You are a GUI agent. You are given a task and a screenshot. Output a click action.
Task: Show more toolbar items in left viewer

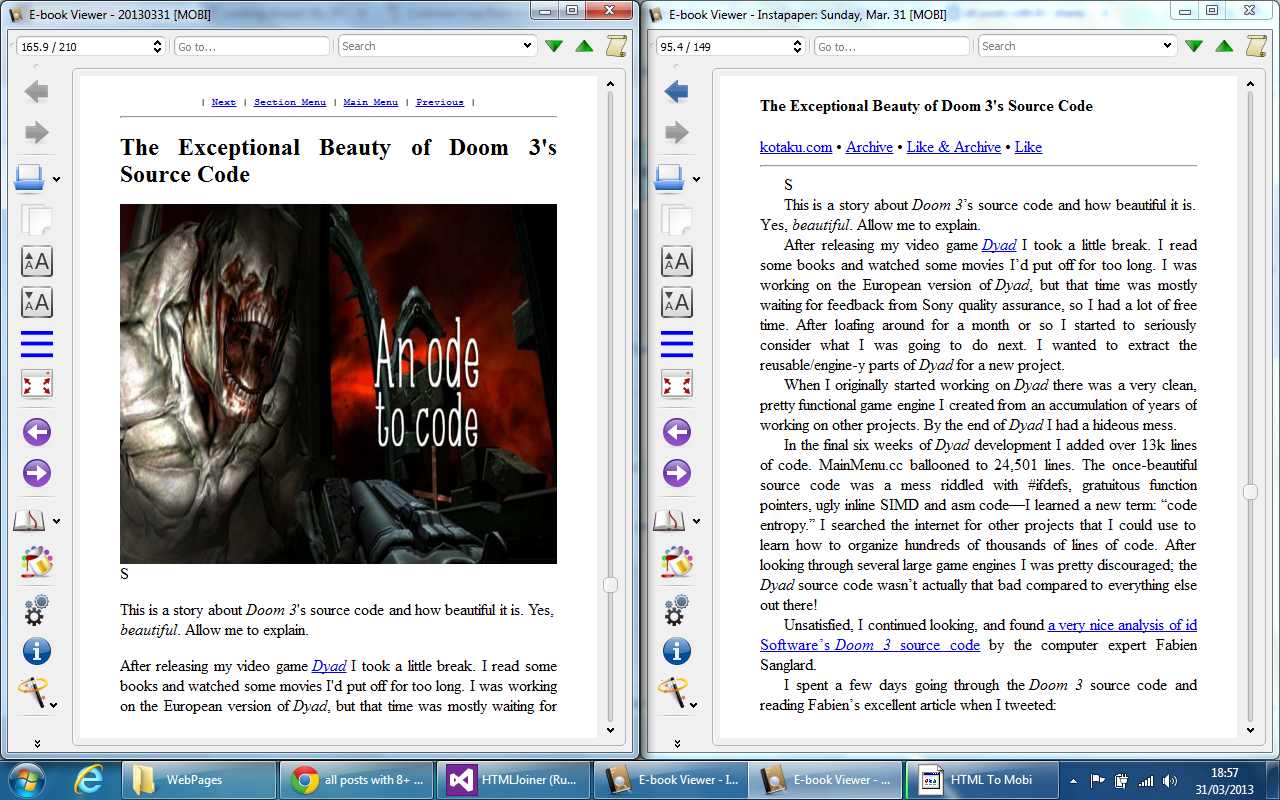point(37,743)
